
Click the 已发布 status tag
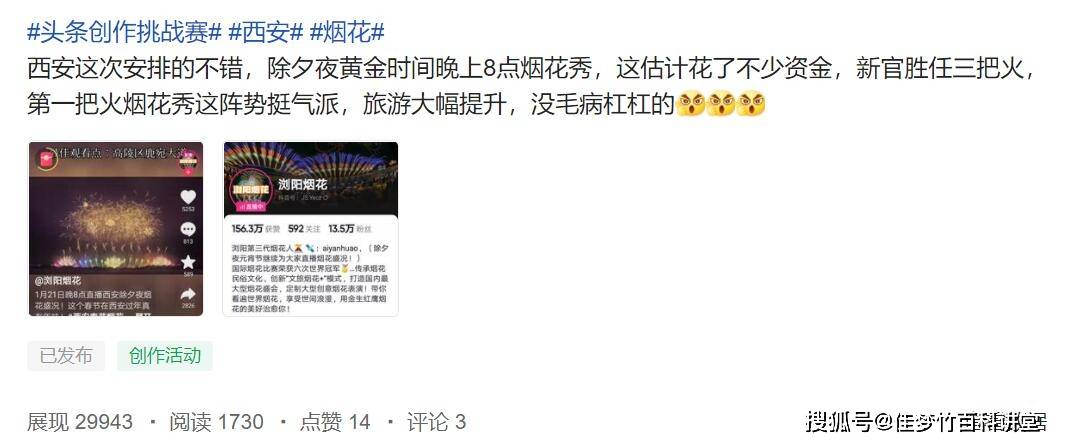point(66,356)
